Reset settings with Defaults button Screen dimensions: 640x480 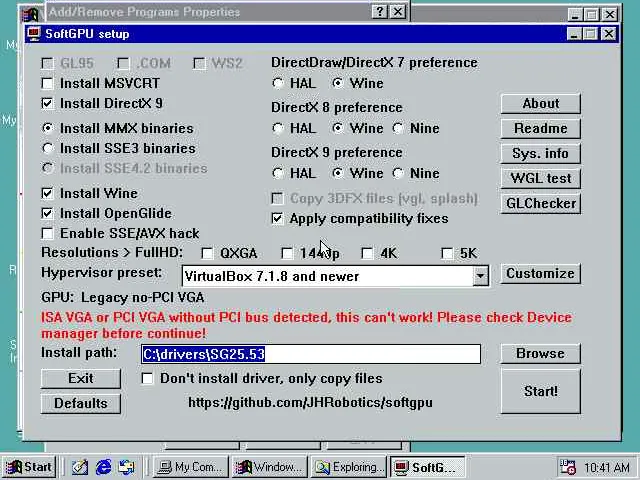click(81, 404)
